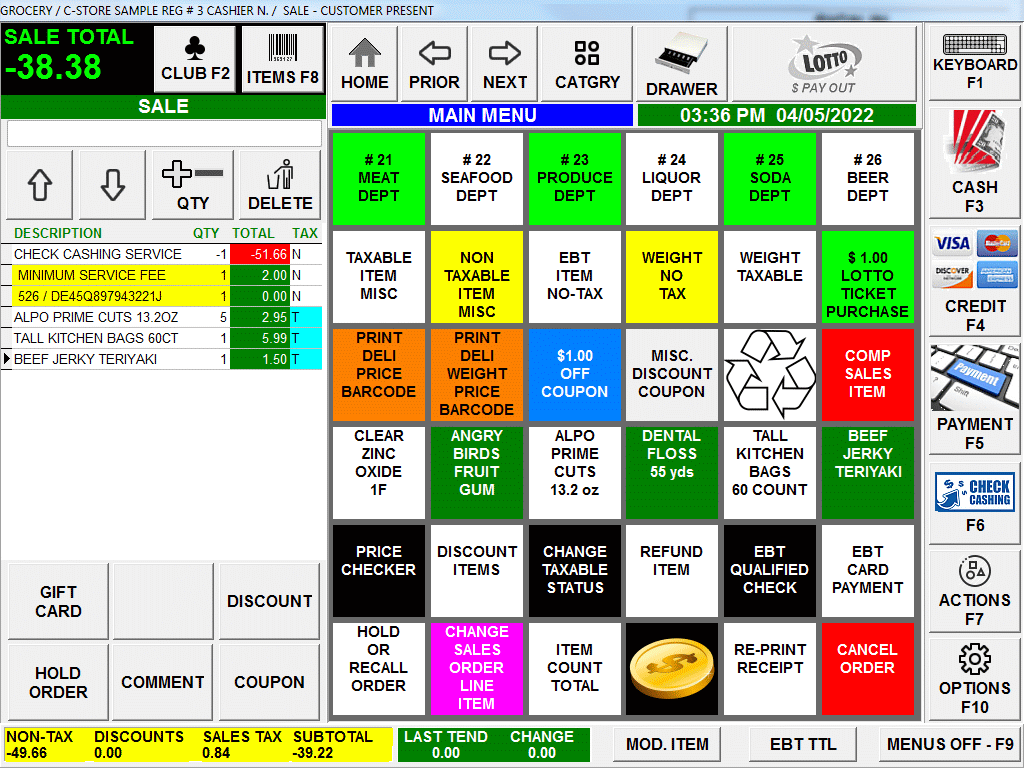Screen dimensions: 1024x768
Task: Select the green #21 Meat Dept tile
Action: click(378, 178)
